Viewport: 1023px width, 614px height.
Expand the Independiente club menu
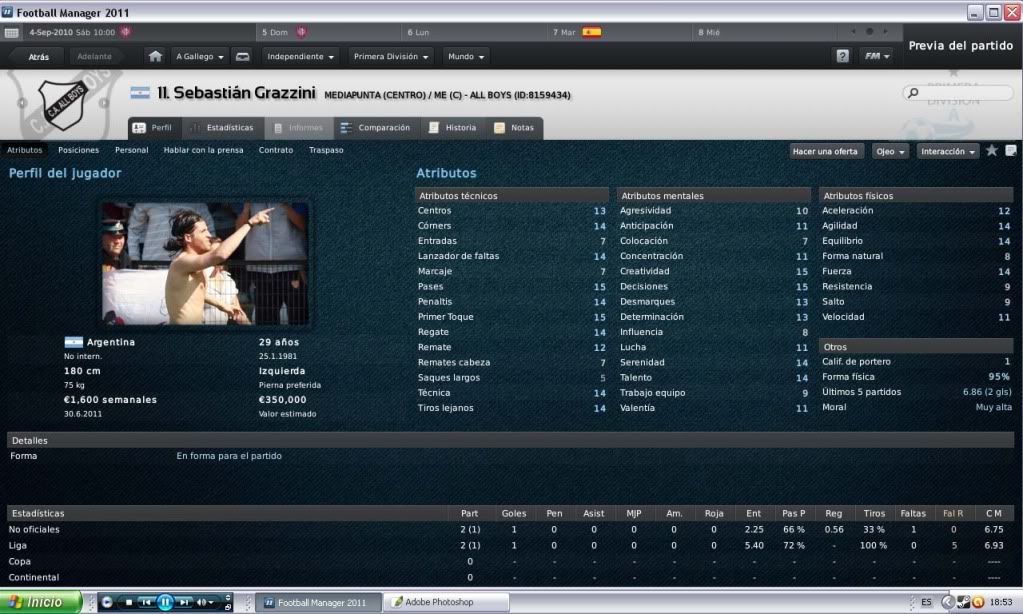(x=300, y=57)
